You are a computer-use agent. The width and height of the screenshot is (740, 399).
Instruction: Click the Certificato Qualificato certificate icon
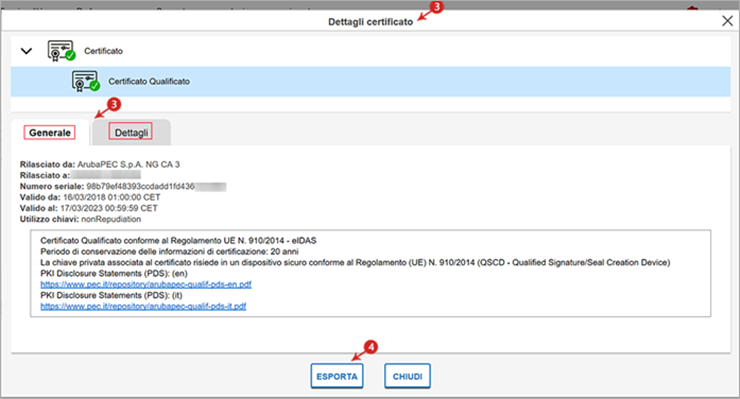point(85,81)
